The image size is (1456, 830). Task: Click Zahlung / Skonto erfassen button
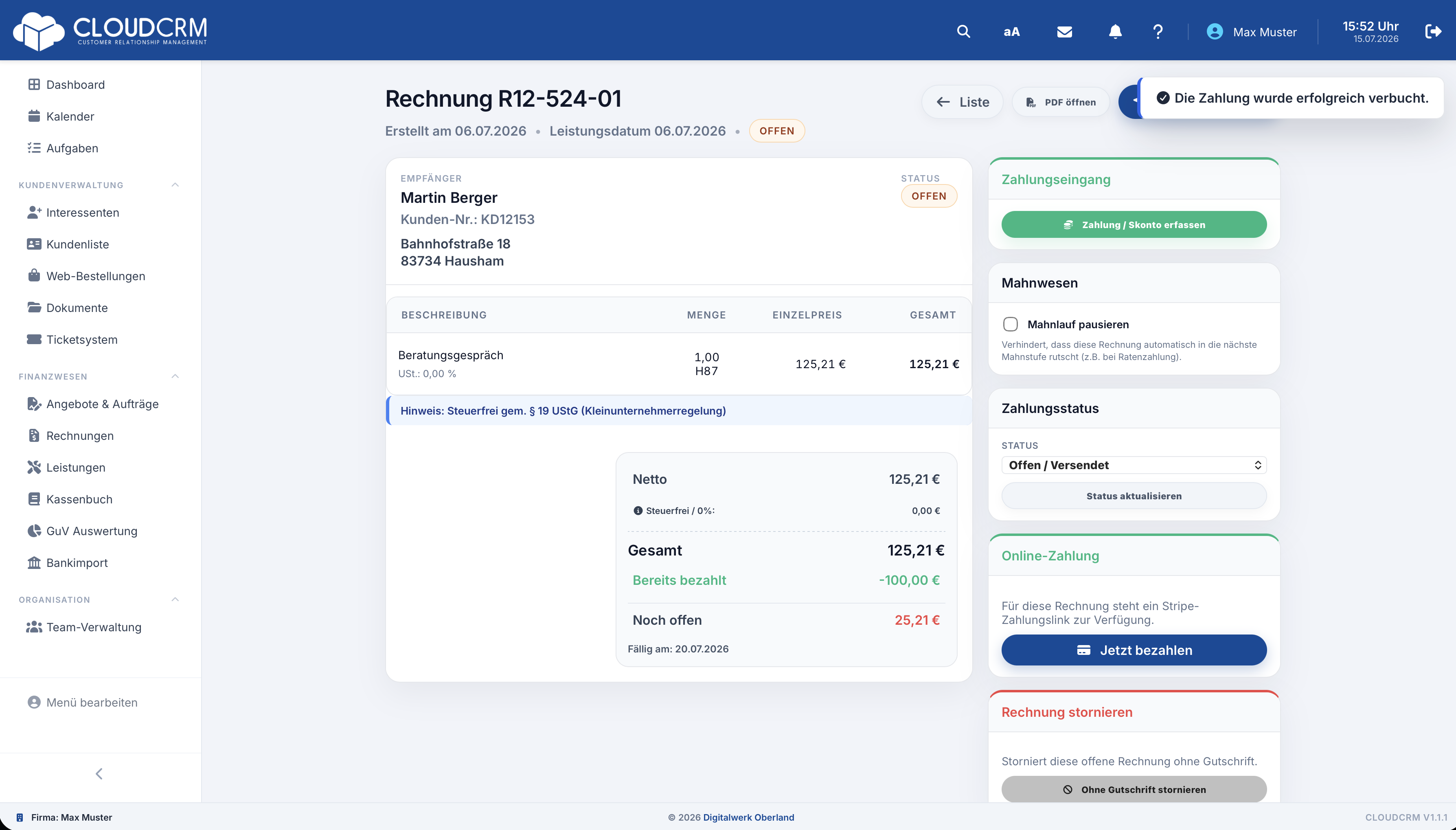pyautogui.click(x=1134, y=224)
